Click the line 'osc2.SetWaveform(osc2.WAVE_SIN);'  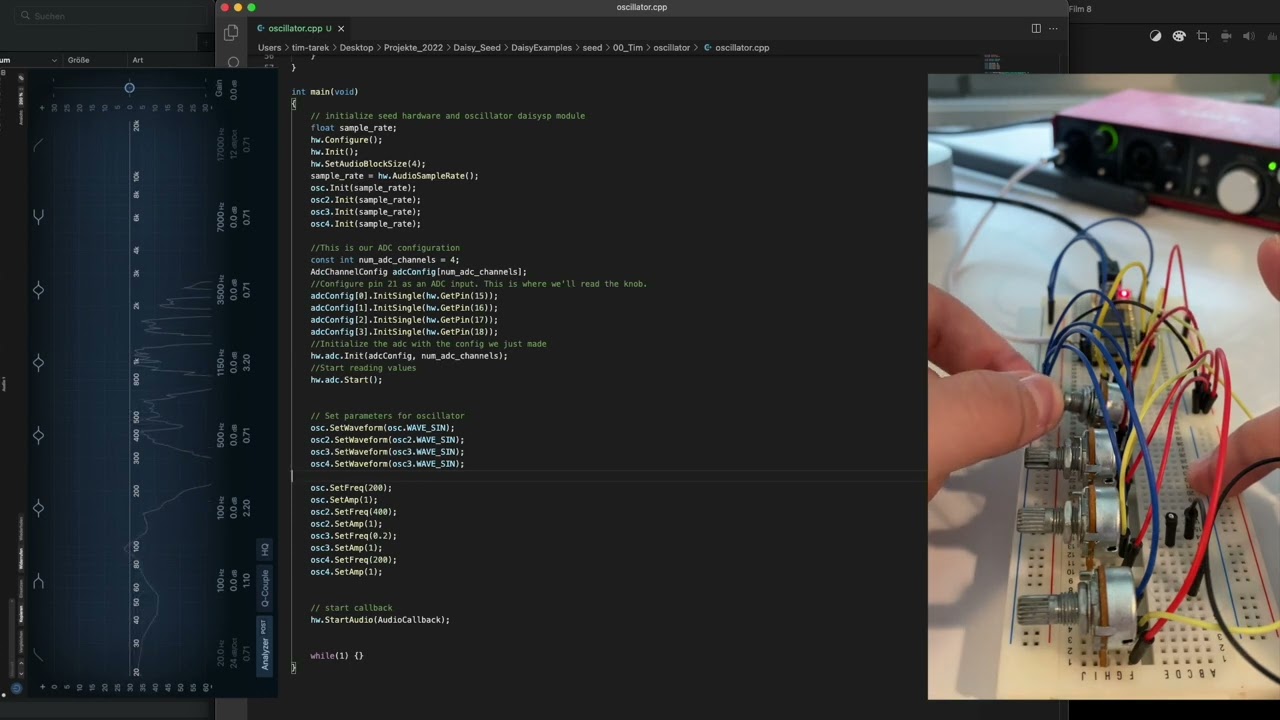click(387, 440)
